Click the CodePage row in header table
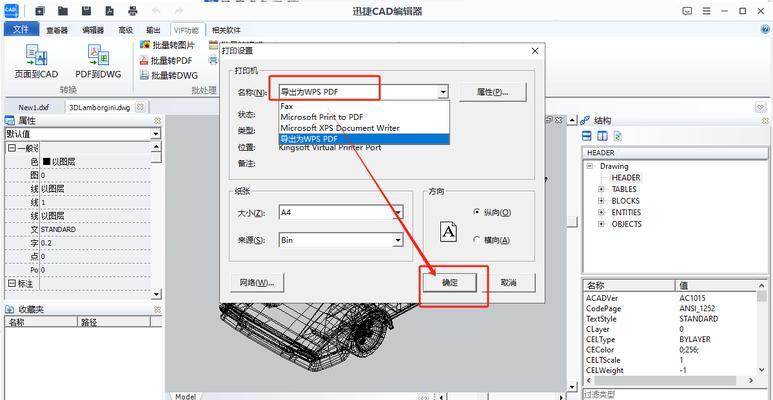 671,308
